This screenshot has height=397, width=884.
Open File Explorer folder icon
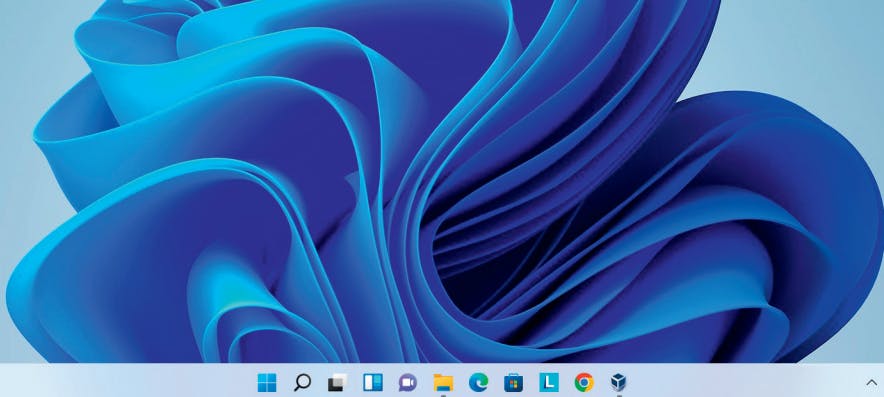point(443,383)
